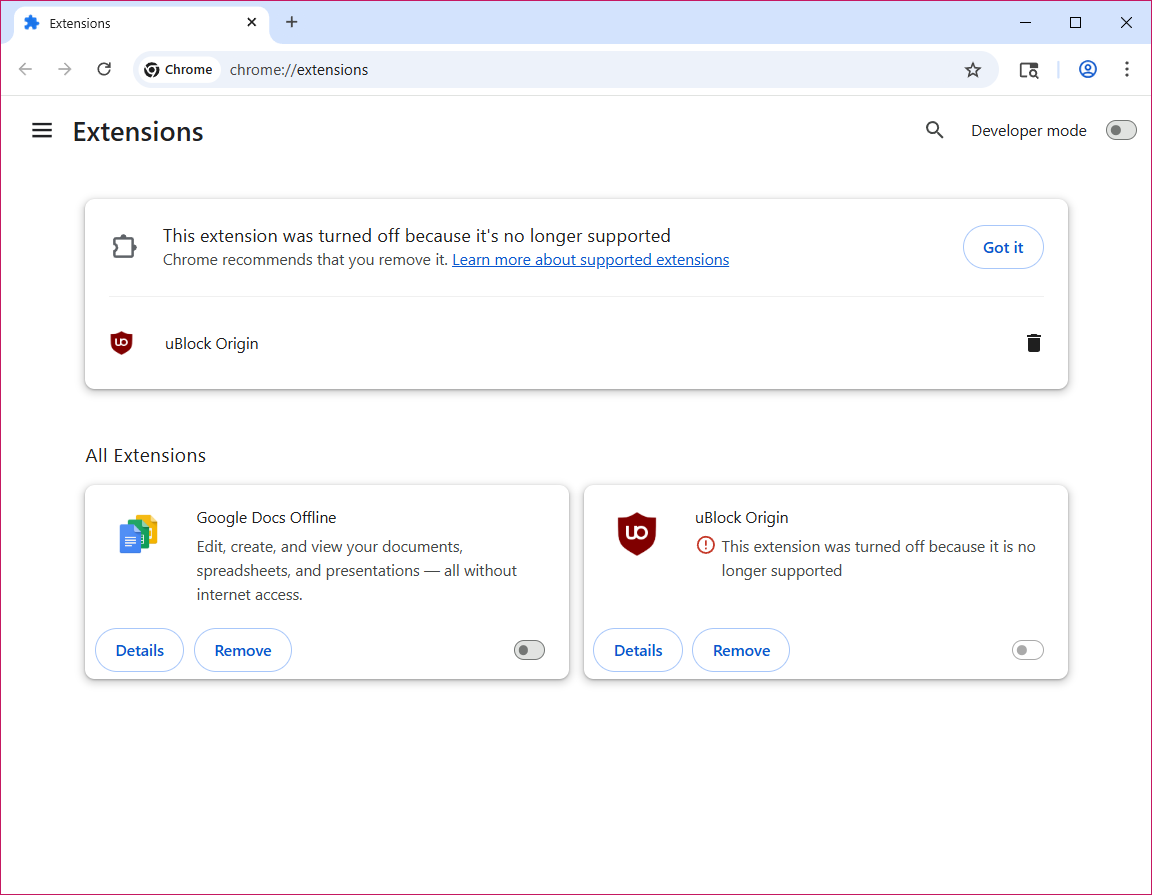Go forward with the forward arrow
The width and height of the screenshot is (1152, 895).
pyautogui.click(x=65, y=69)
